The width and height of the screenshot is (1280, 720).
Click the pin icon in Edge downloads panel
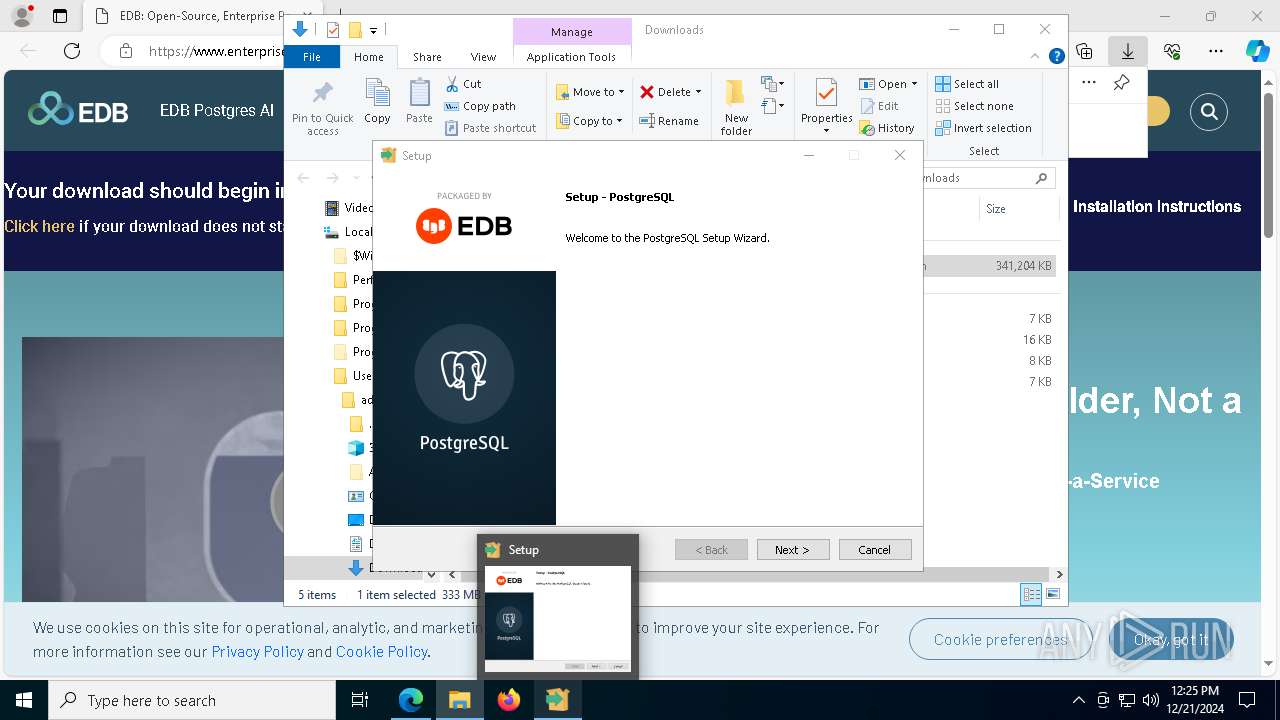click(1122, 83)
